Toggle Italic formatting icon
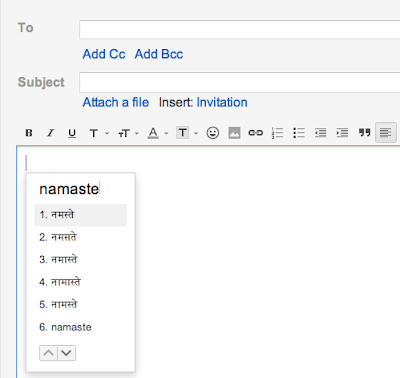Viewport: 400px width, 378px height. (x=50, y=133)
